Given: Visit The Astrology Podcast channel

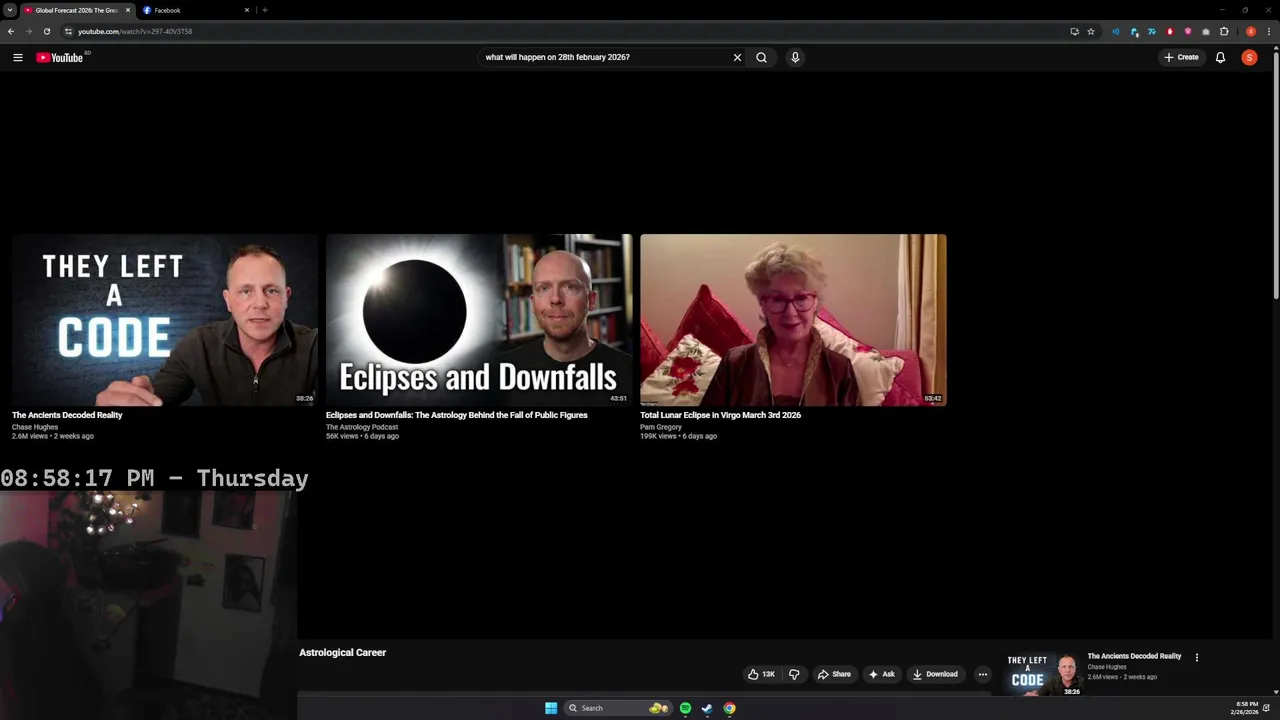Looking at the screenshot, I should coord(362,427).
